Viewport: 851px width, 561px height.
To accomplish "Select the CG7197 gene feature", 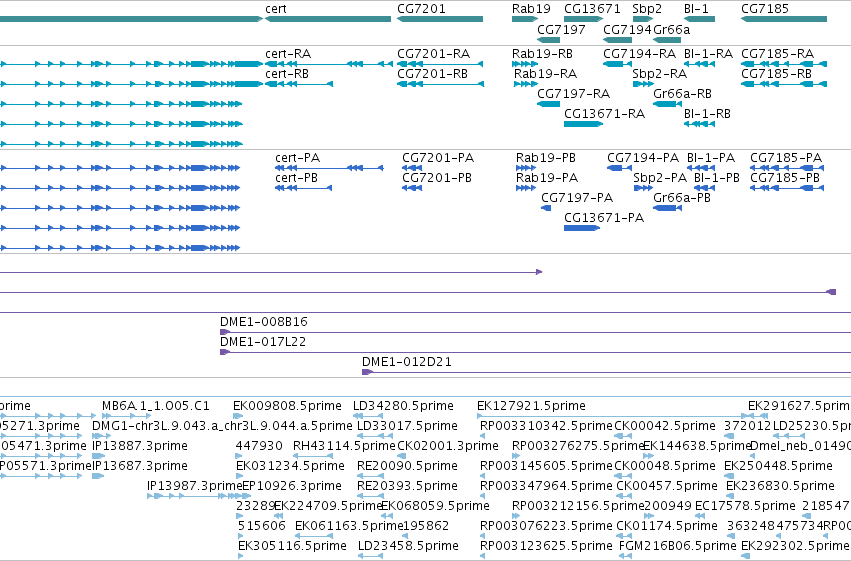I will pyautogui.click(x=549, y=40).
